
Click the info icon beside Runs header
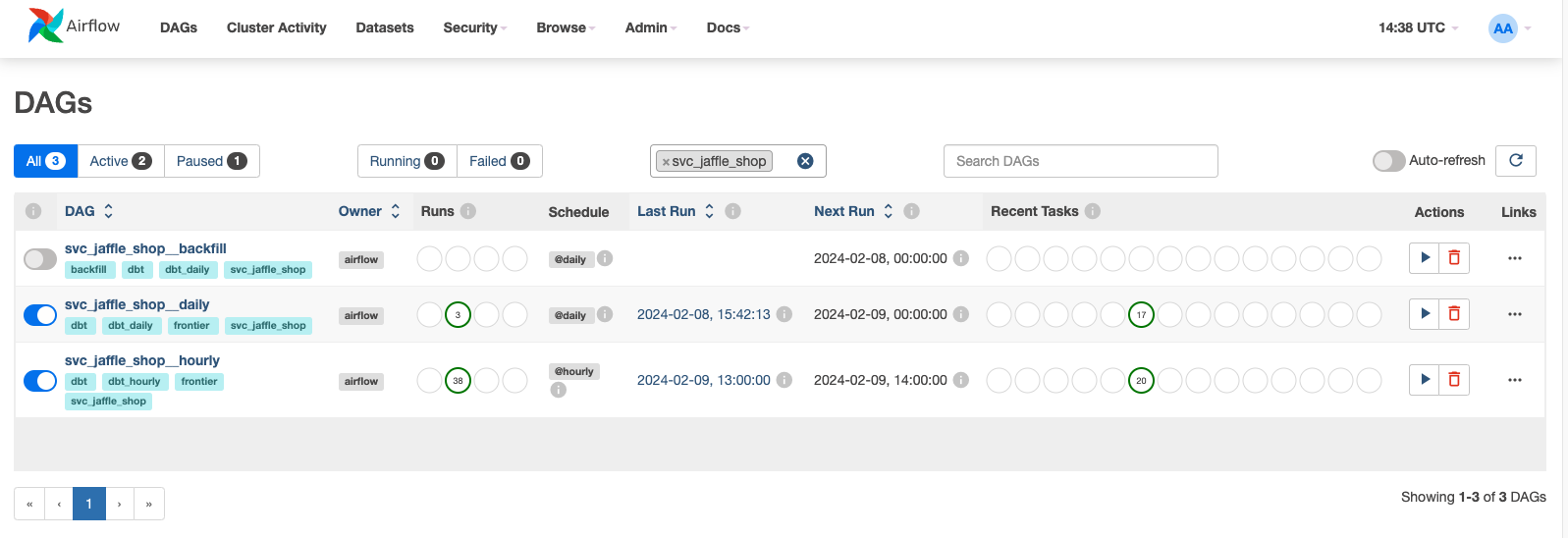pos(468,211)
